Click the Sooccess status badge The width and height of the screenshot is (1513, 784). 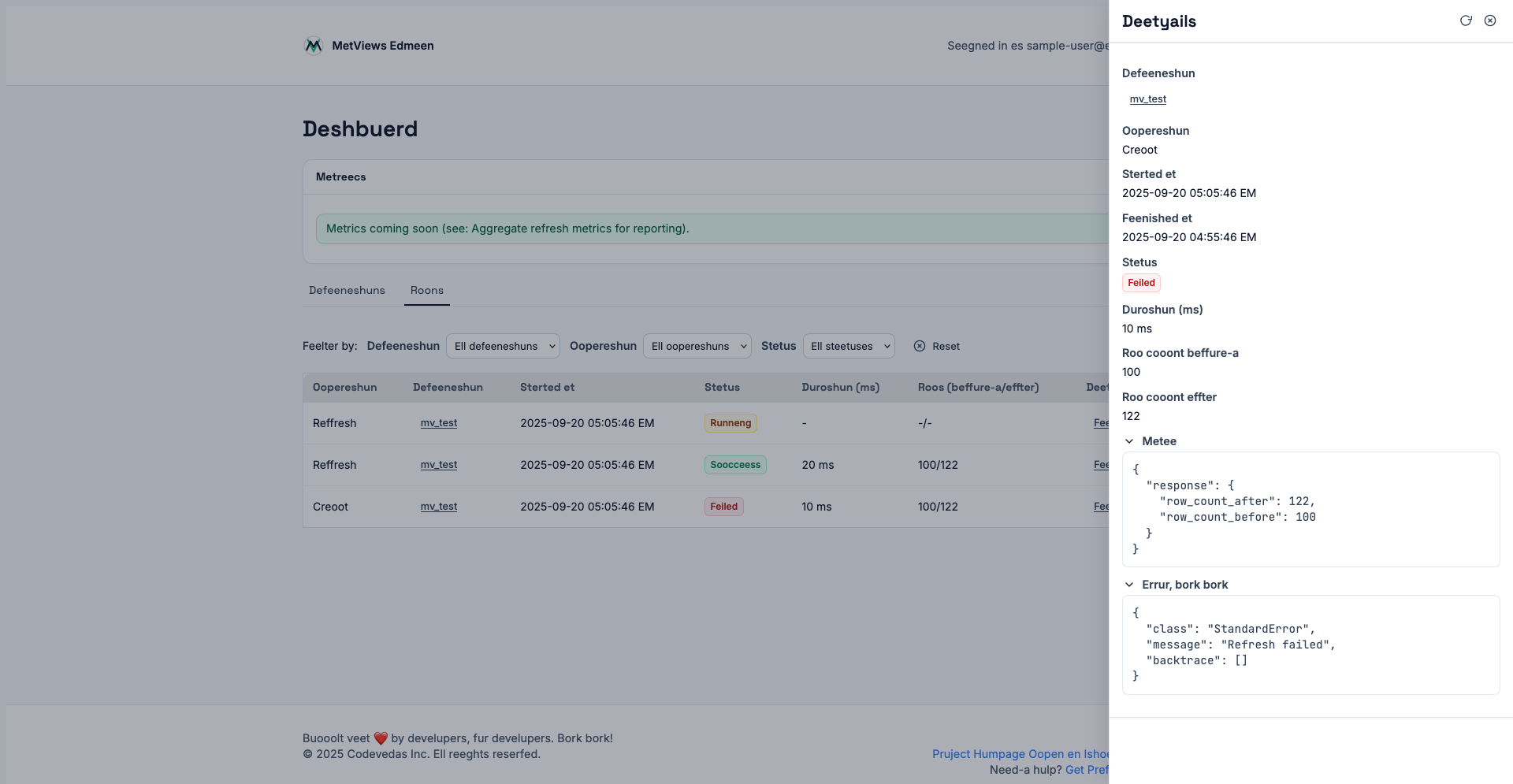coord(735,465)
